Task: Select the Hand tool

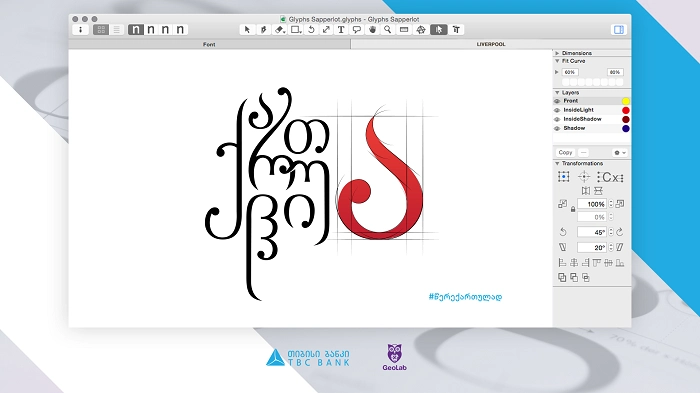Action: click(372, 30)
